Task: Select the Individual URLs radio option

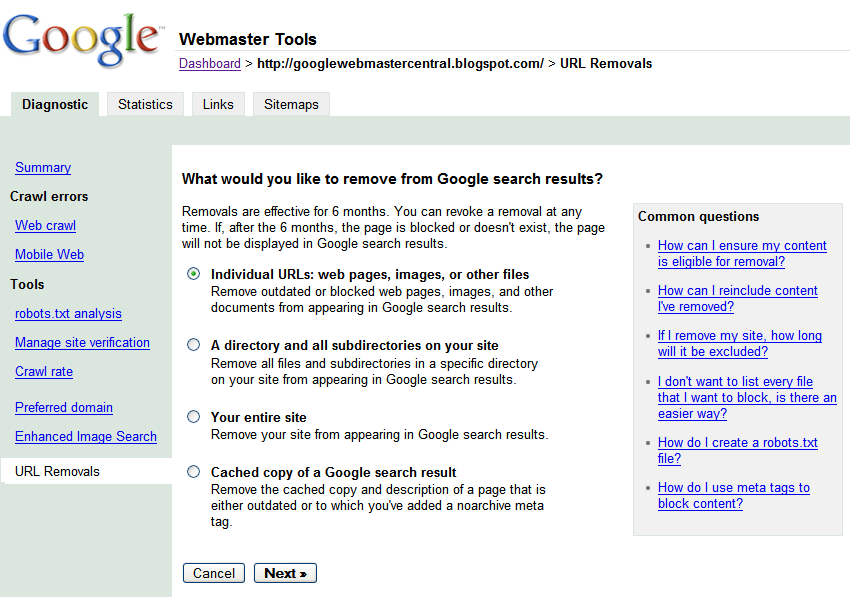Action: pyautogui.click(x=194, y=274)
